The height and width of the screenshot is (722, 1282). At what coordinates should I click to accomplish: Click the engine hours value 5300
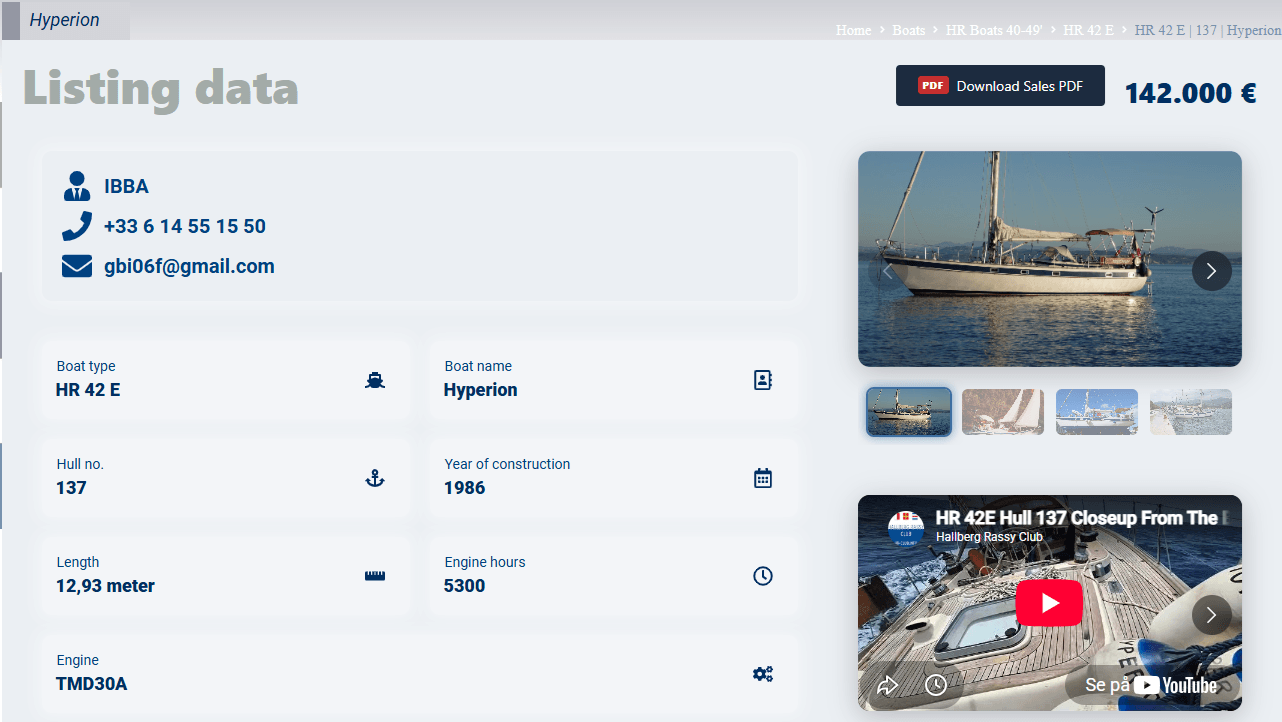click(465, 586)
